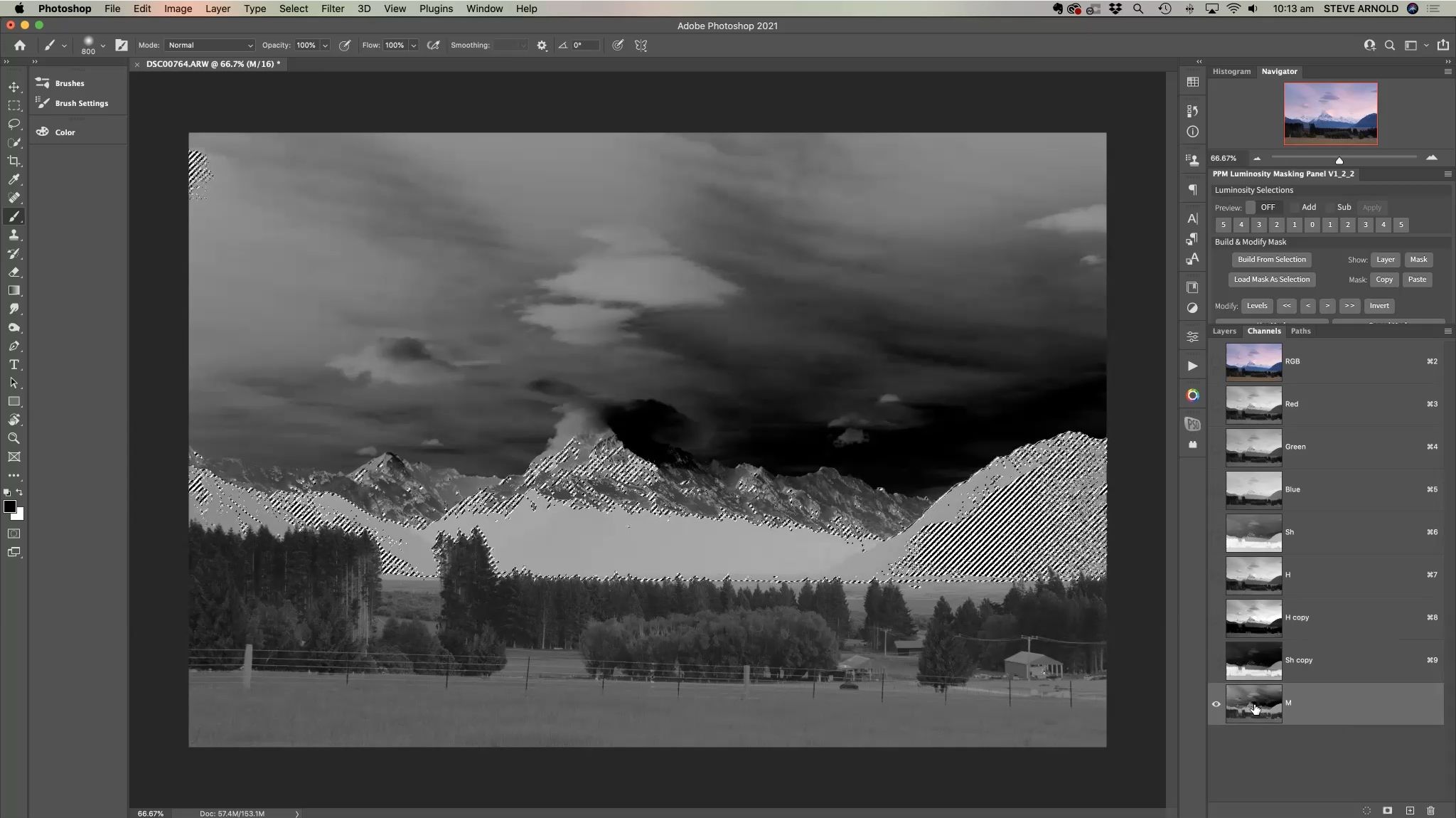Click the create new channel icon
The width and height of the screenshot is (1456, 818).
tap(1410, 810)
